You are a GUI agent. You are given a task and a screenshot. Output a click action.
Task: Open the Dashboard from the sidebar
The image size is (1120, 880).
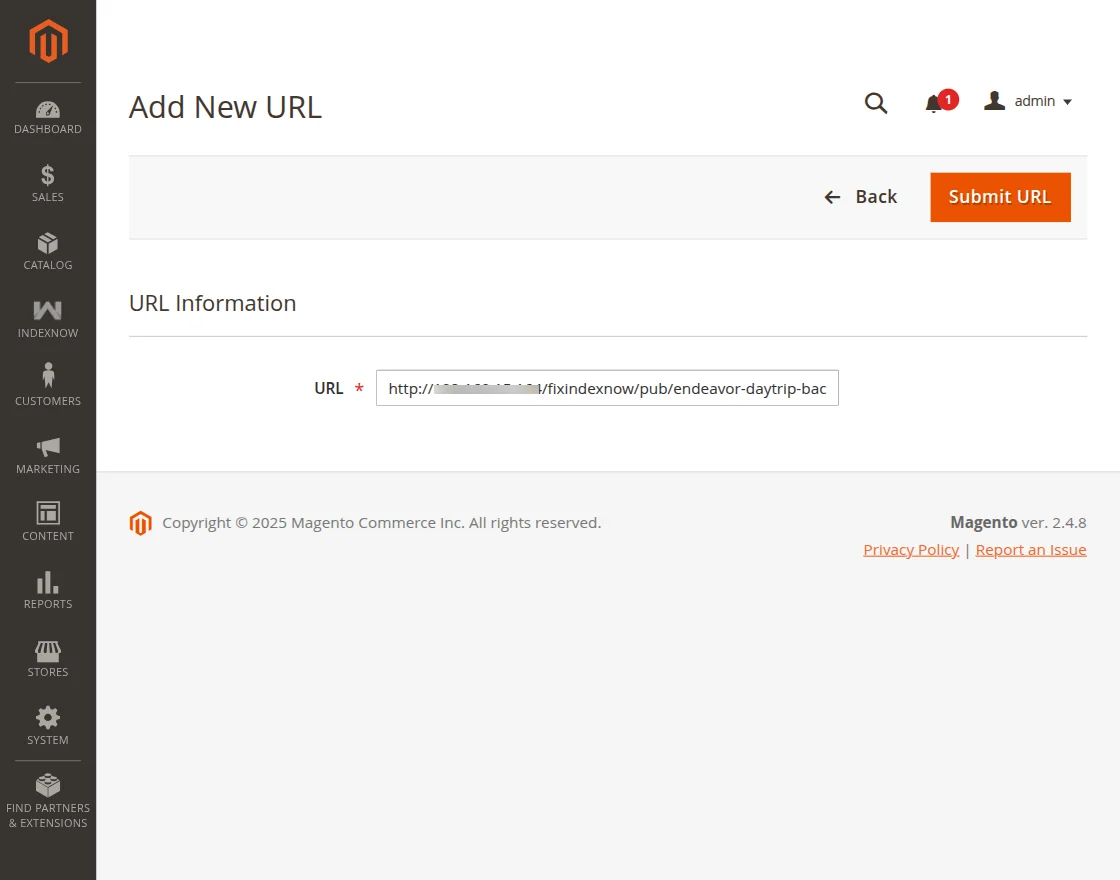[x=47, y=115]
